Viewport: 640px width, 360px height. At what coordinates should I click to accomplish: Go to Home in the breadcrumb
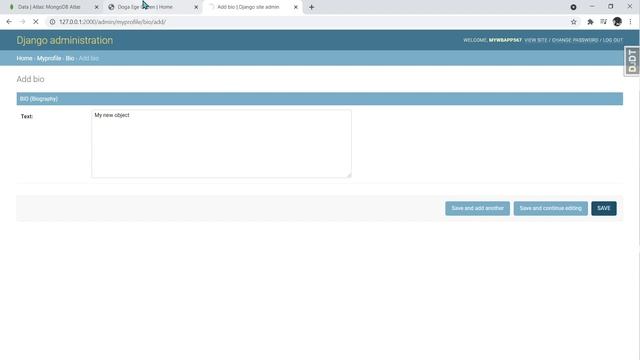(x=24, y=58)
